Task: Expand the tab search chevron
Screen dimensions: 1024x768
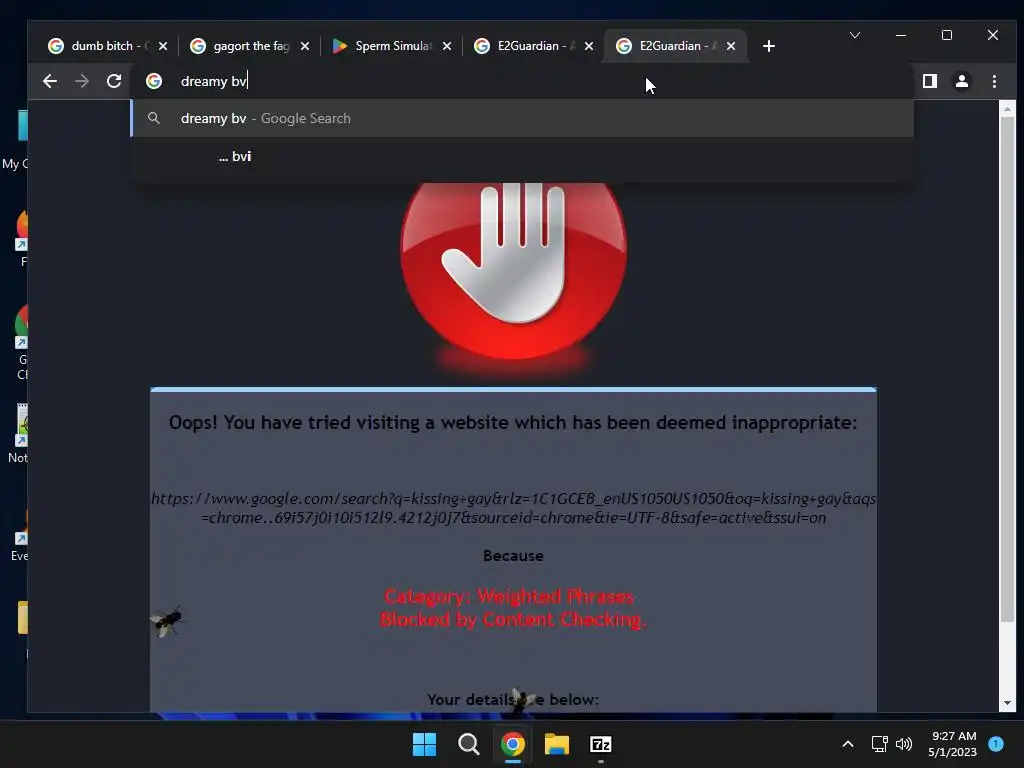Action: pyautogui.click(x=854, y=35)
